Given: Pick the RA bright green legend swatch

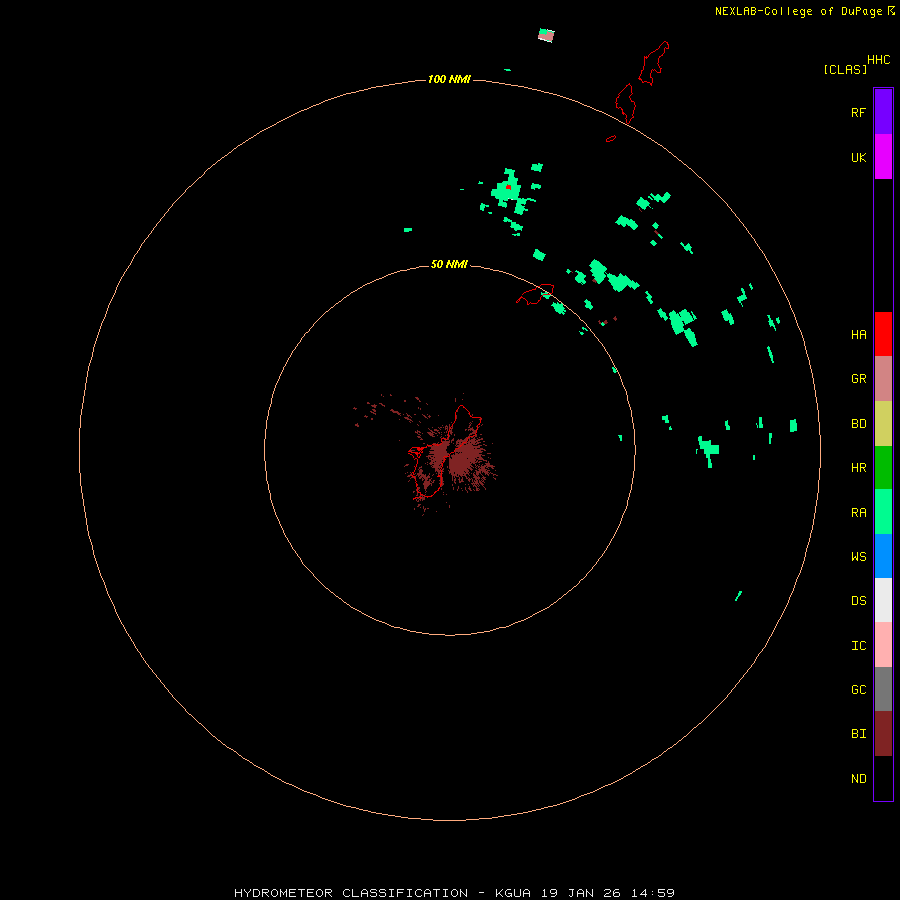Looking at the screenshot, I should [x=883, y=511].
